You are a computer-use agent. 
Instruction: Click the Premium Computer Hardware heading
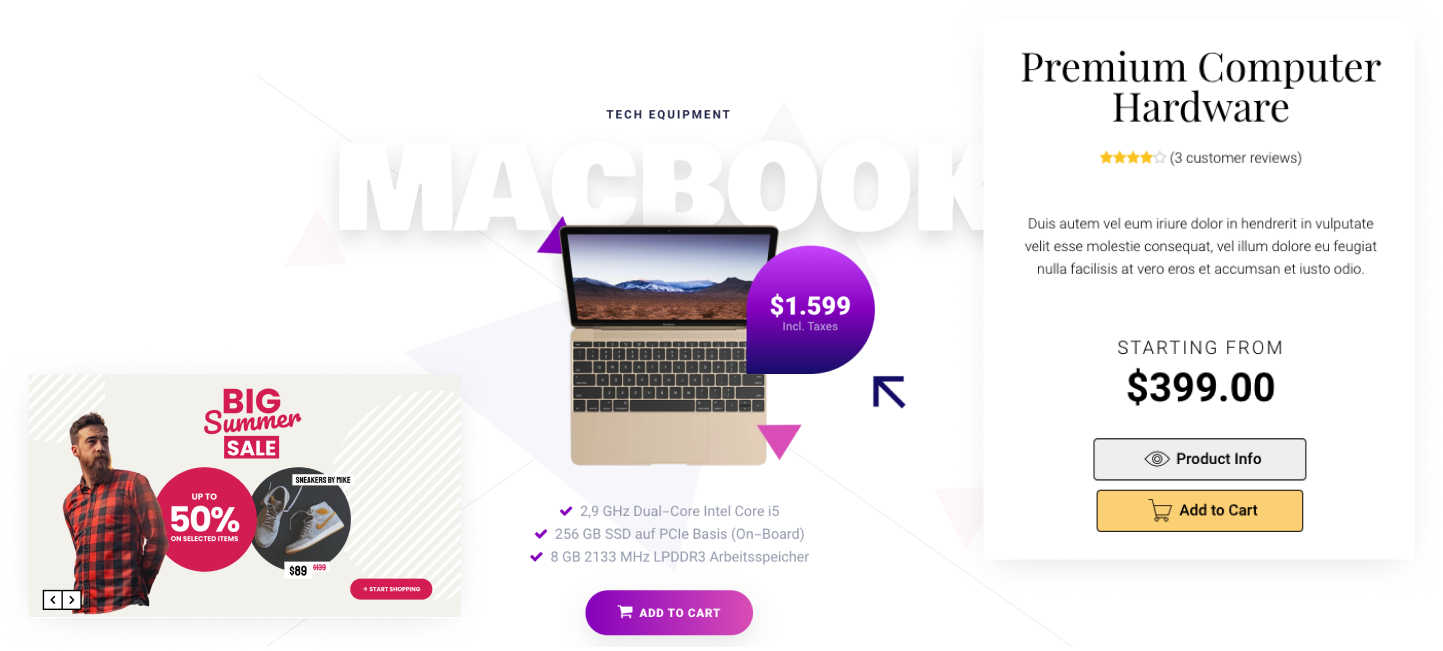(x=1200, y=86)
